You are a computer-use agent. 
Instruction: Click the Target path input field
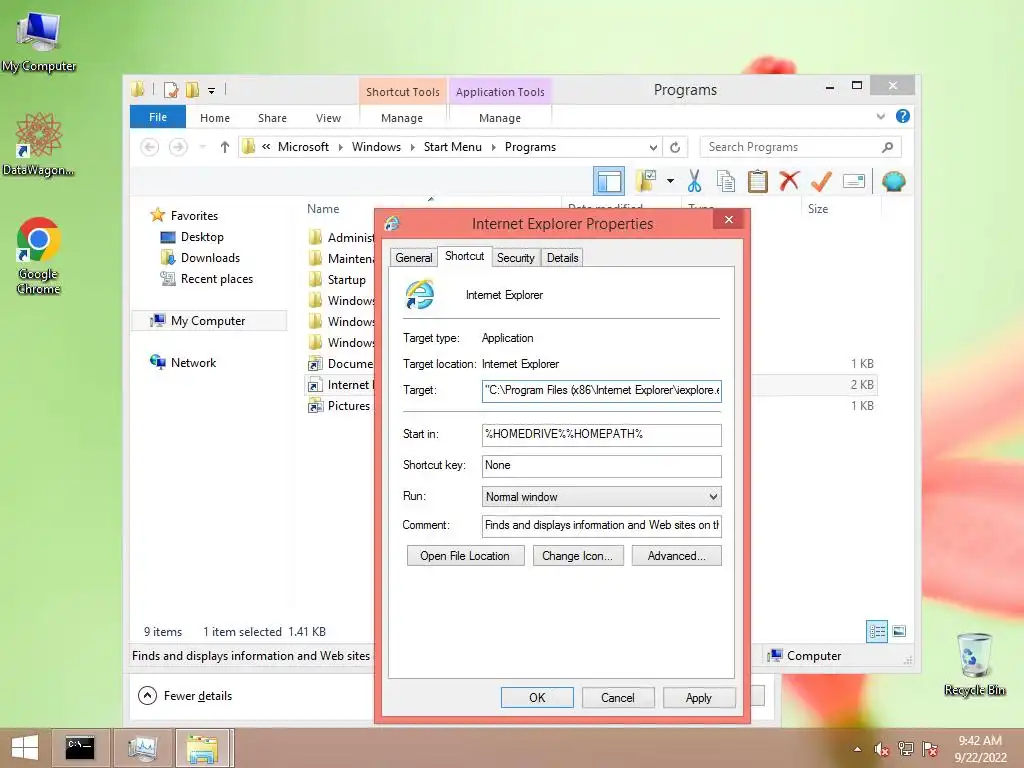click(601, 391)
